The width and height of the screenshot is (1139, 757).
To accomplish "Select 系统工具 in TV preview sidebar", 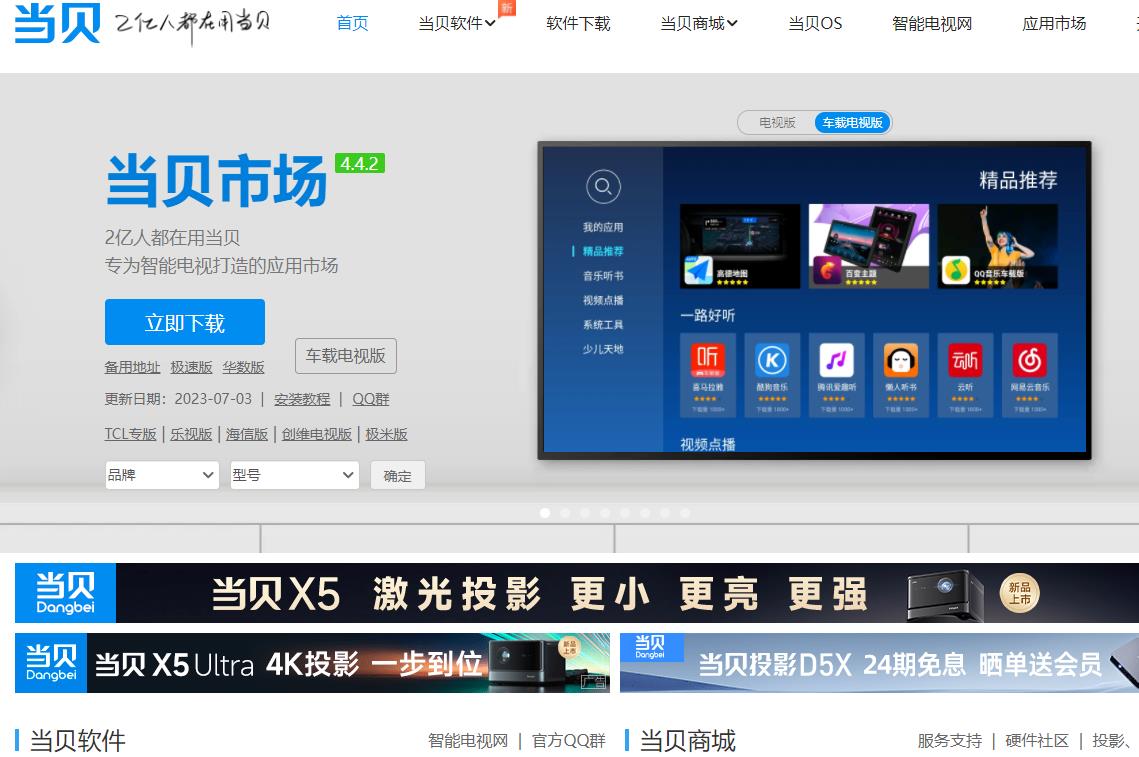I will pos(603,325).
